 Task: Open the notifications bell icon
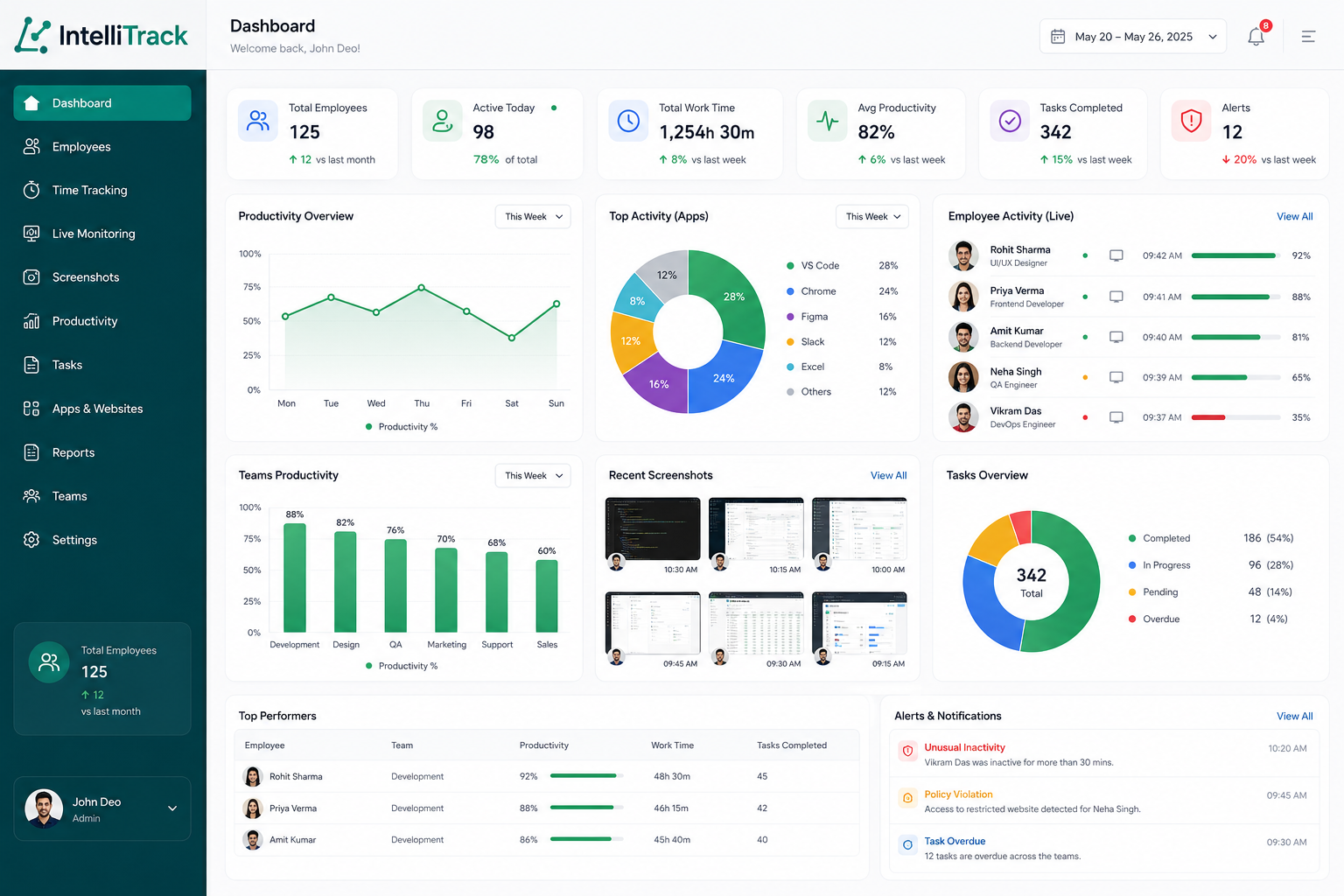pos(1256,36)
